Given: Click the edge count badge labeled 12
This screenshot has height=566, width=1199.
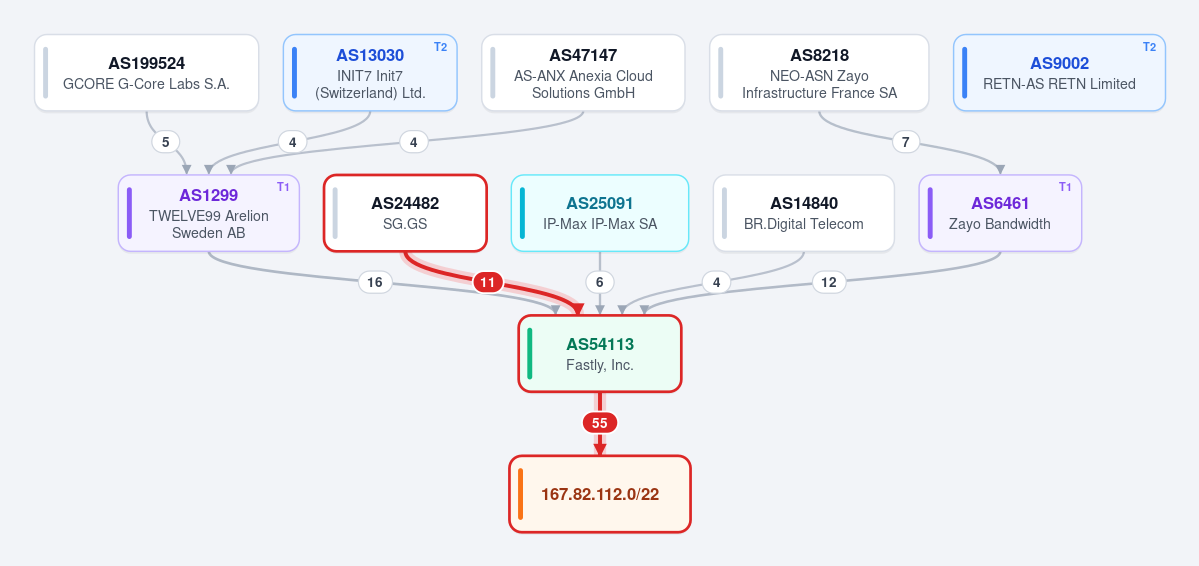Looking at the screenshot, I should coord(829,282).
